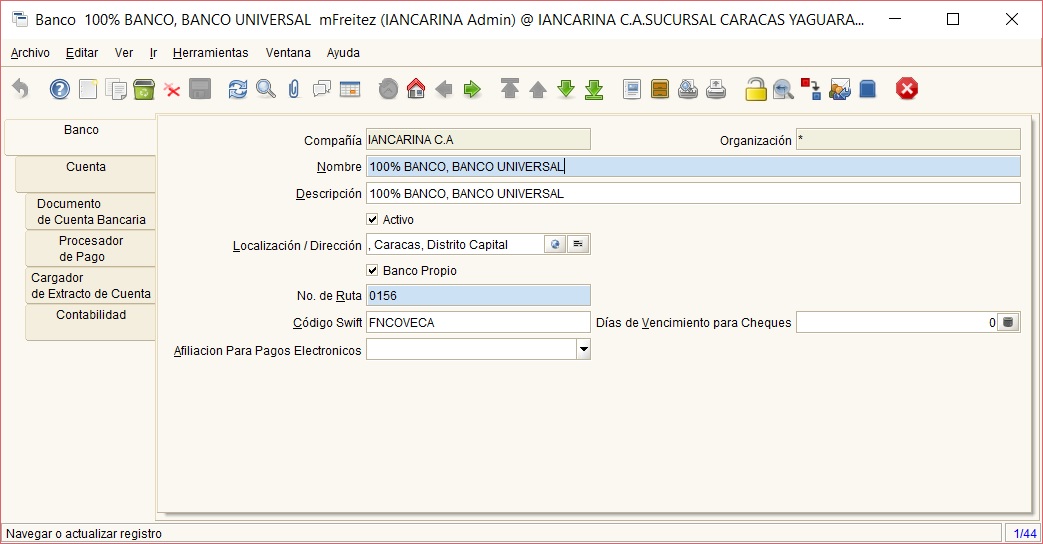Click the Código Swift field
The image size is (1043, 544).
pos(478,322)
